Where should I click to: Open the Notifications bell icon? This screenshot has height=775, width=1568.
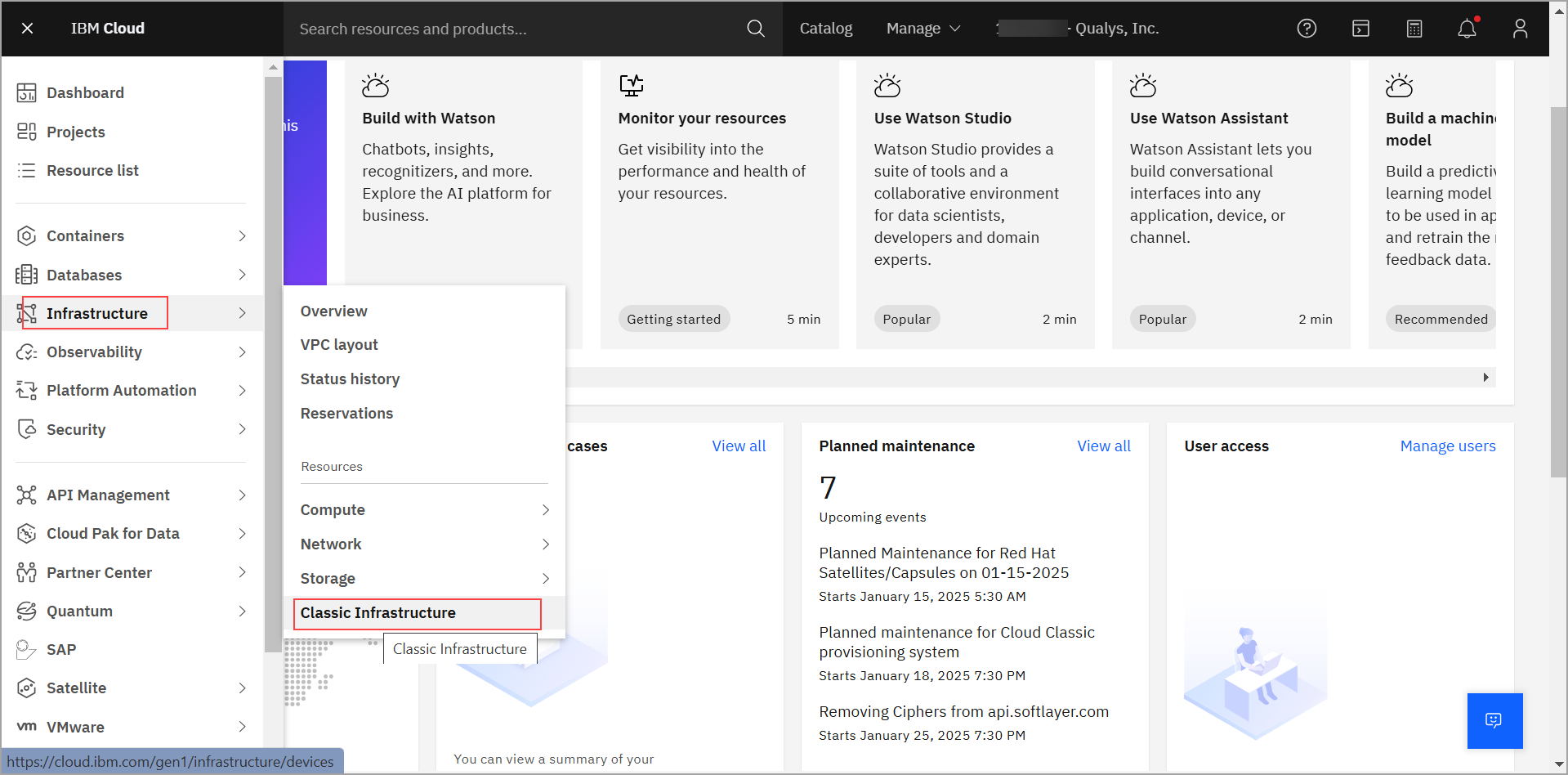point(1467,29)
